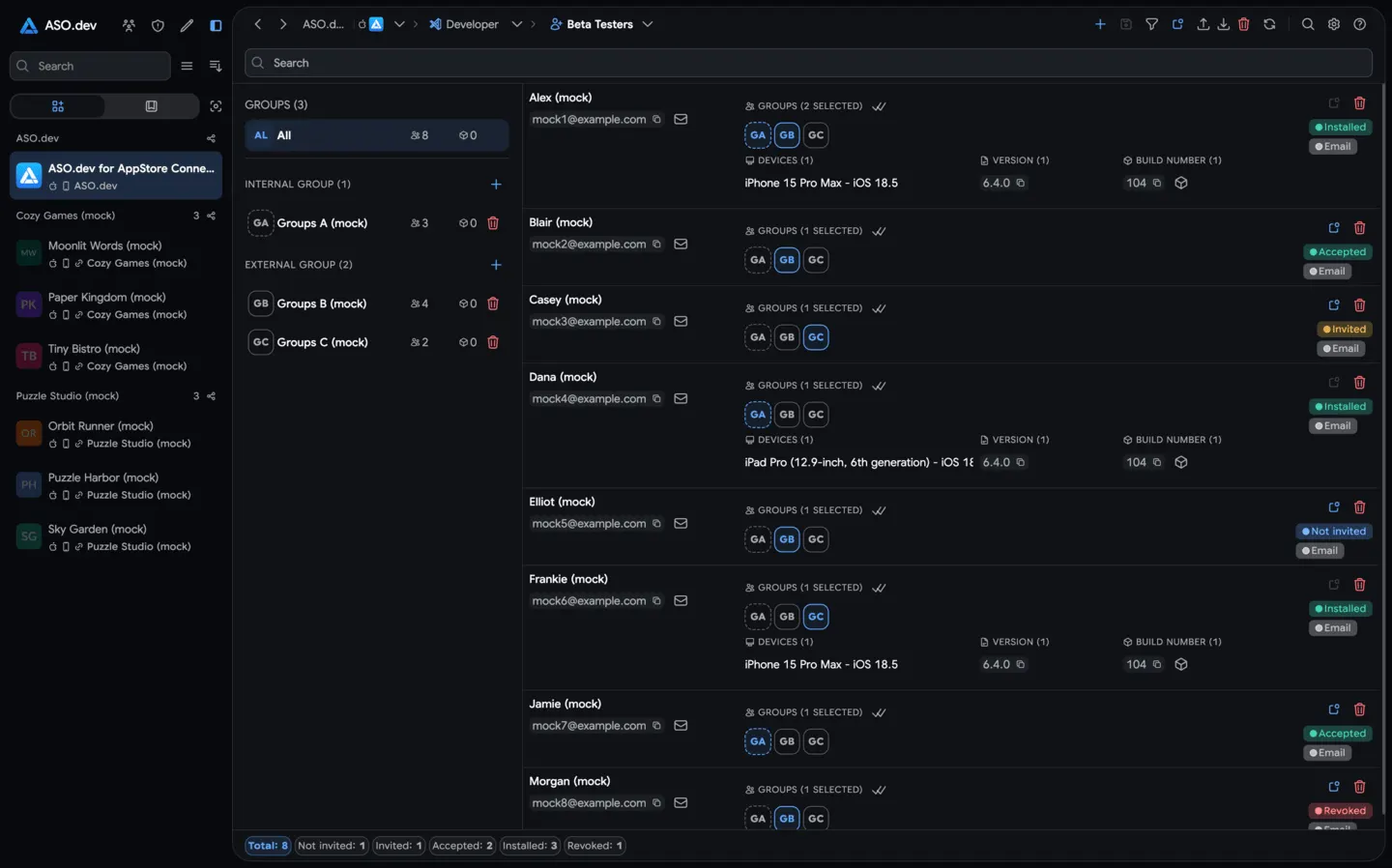
Task: Copy mock1@example.com email address icon
Action: click(x=656, y=120)
